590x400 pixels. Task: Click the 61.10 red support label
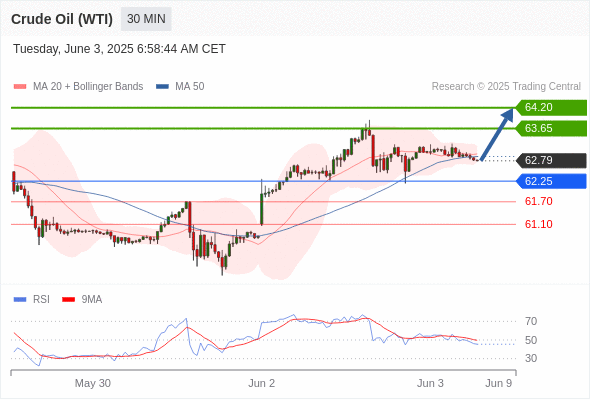pos(539,224)
